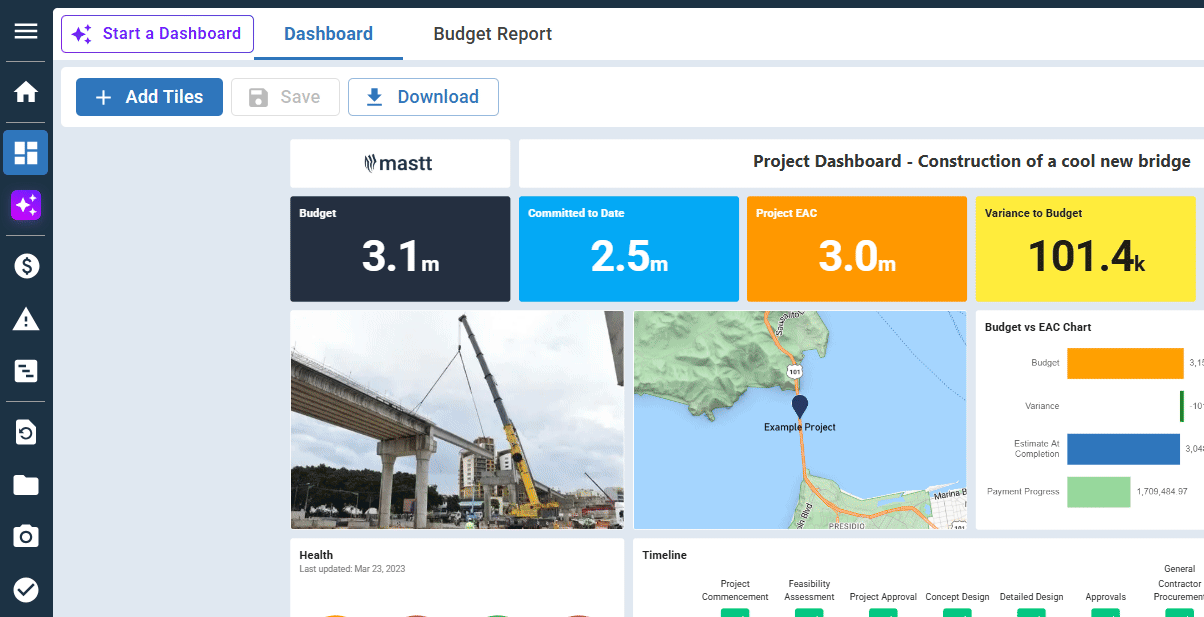Open the hamburger menu icon

pyautogui.click(x=26, y=31)
